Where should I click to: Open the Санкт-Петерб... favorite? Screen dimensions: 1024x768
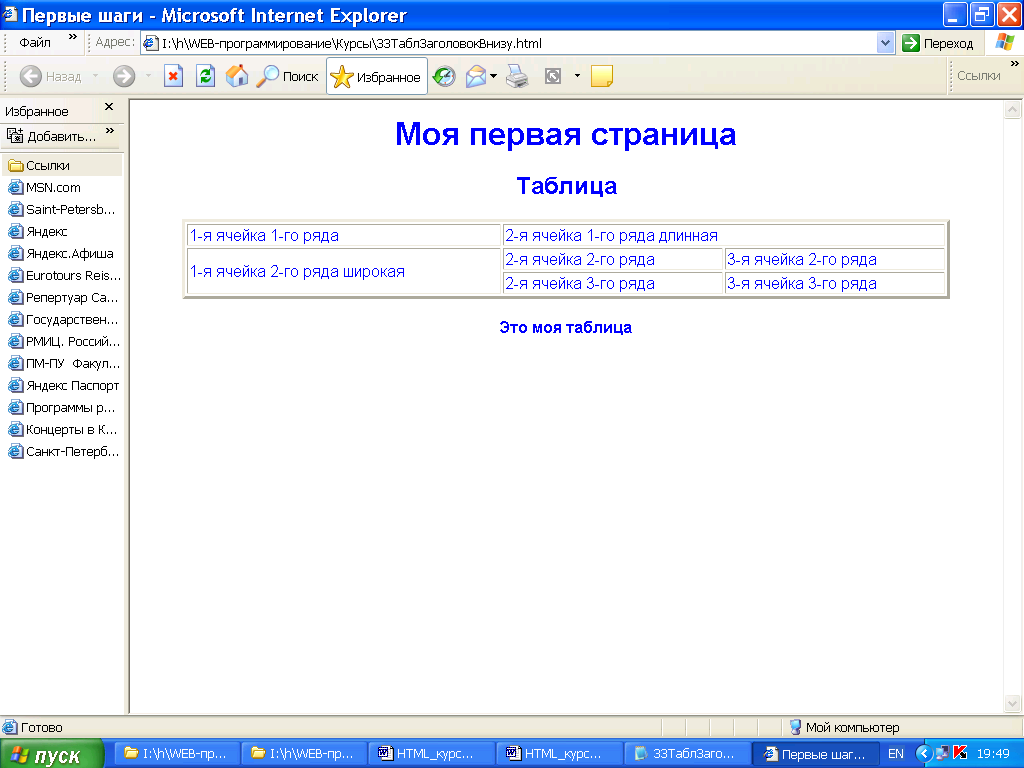point(63,452)
